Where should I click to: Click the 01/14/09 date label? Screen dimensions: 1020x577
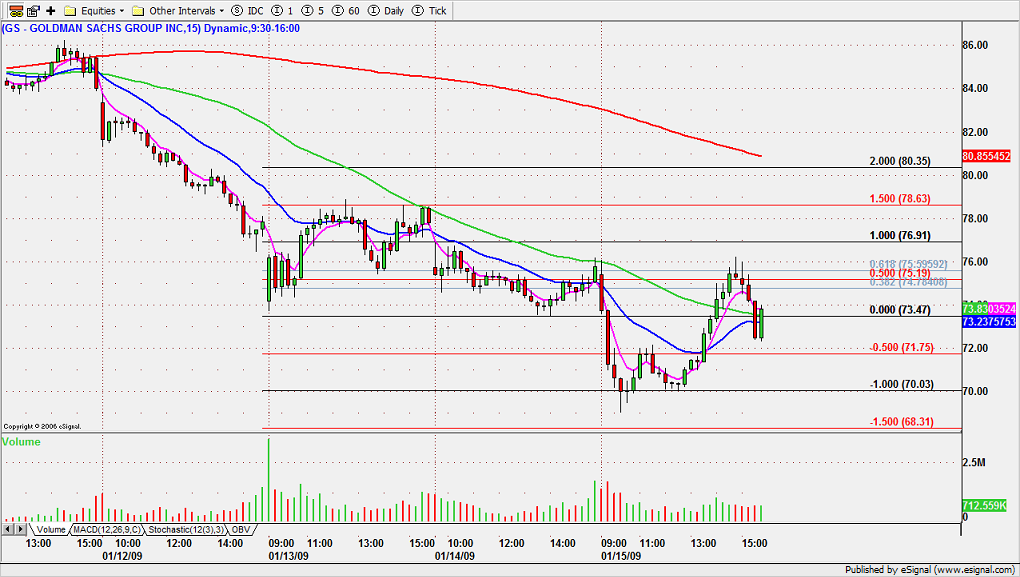(x=455, y=556)
